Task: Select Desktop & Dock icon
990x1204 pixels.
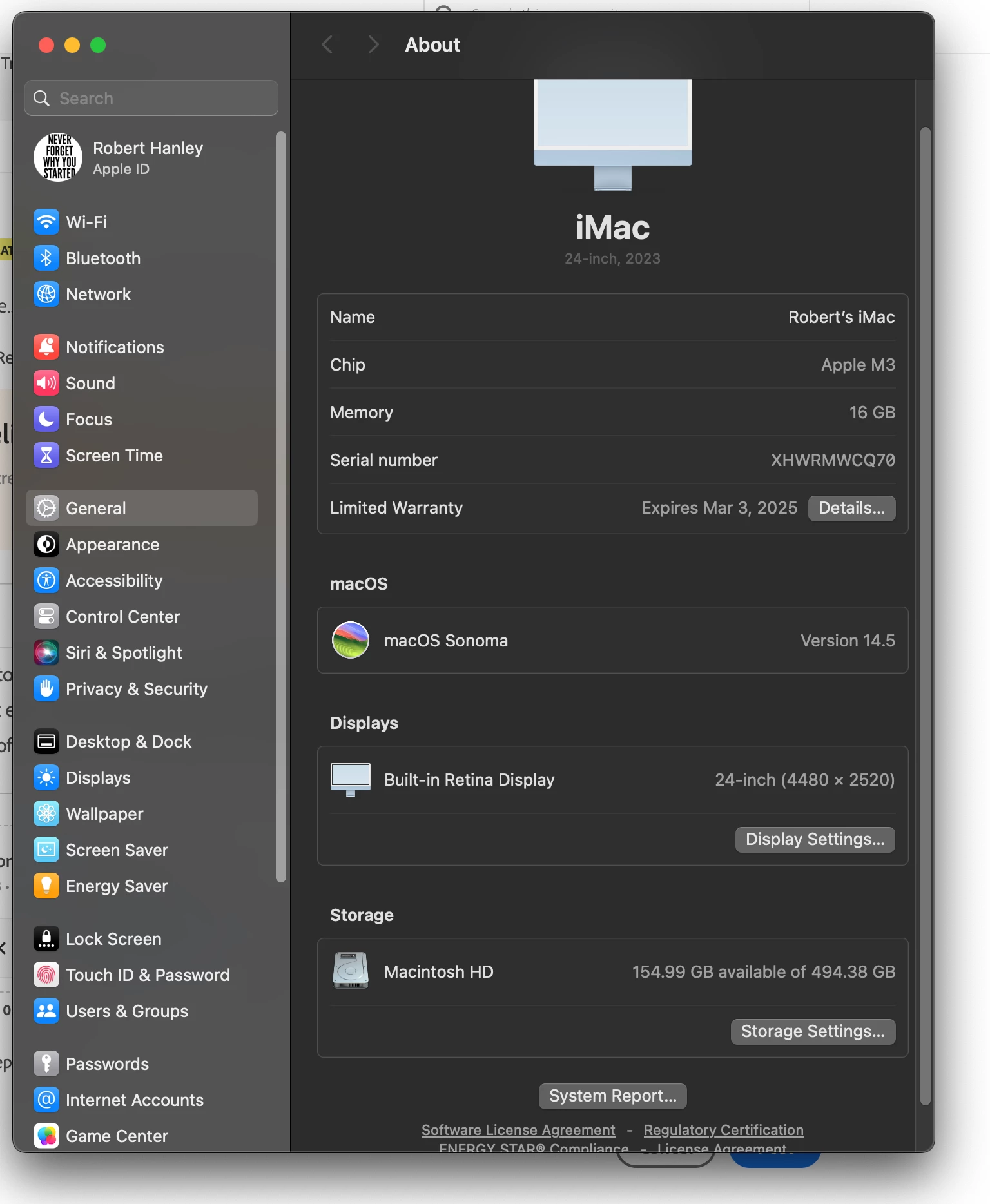Action: 46,742
